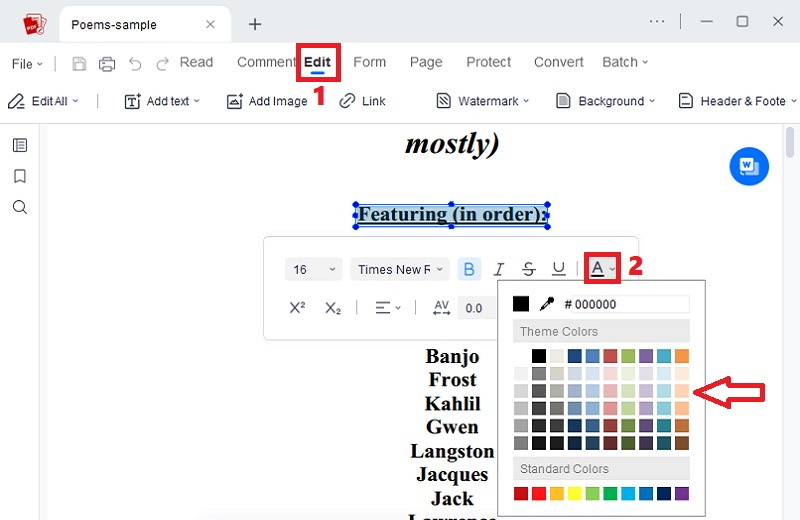Click the 'mostly)' heading text
Screen dimensions: 800x520
click(x=452, y=144)
